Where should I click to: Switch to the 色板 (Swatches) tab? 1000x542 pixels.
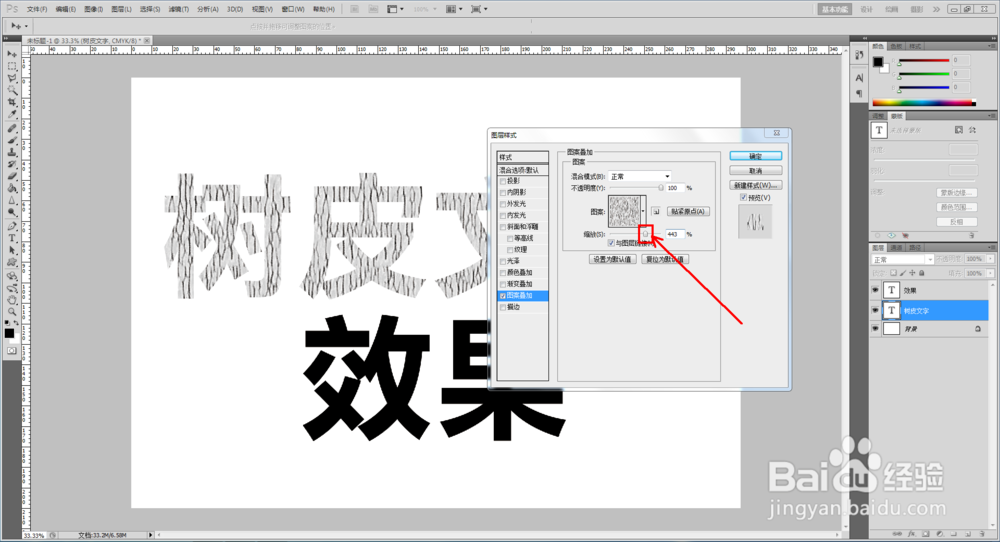[x=897, y=46]
